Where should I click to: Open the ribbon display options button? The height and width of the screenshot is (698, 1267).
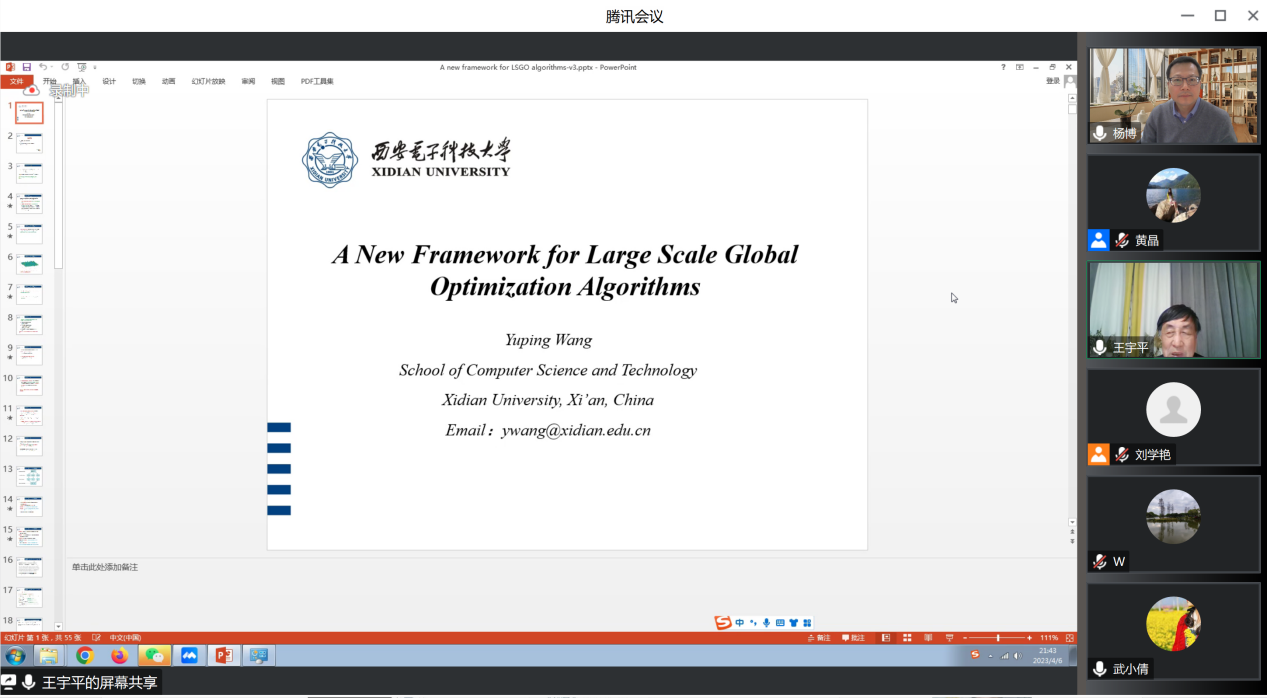point(1020,67)
